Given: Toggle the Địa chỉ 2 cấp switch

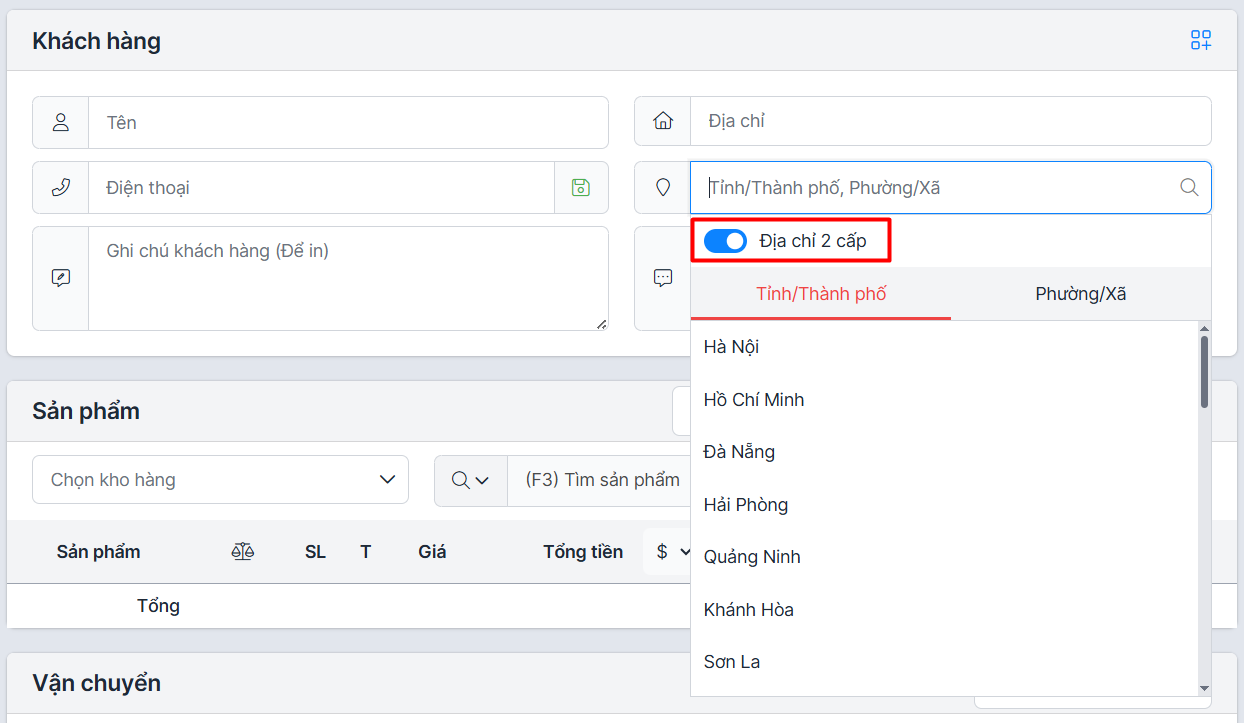Looking at the screenshot, I should tap(725, 241).
